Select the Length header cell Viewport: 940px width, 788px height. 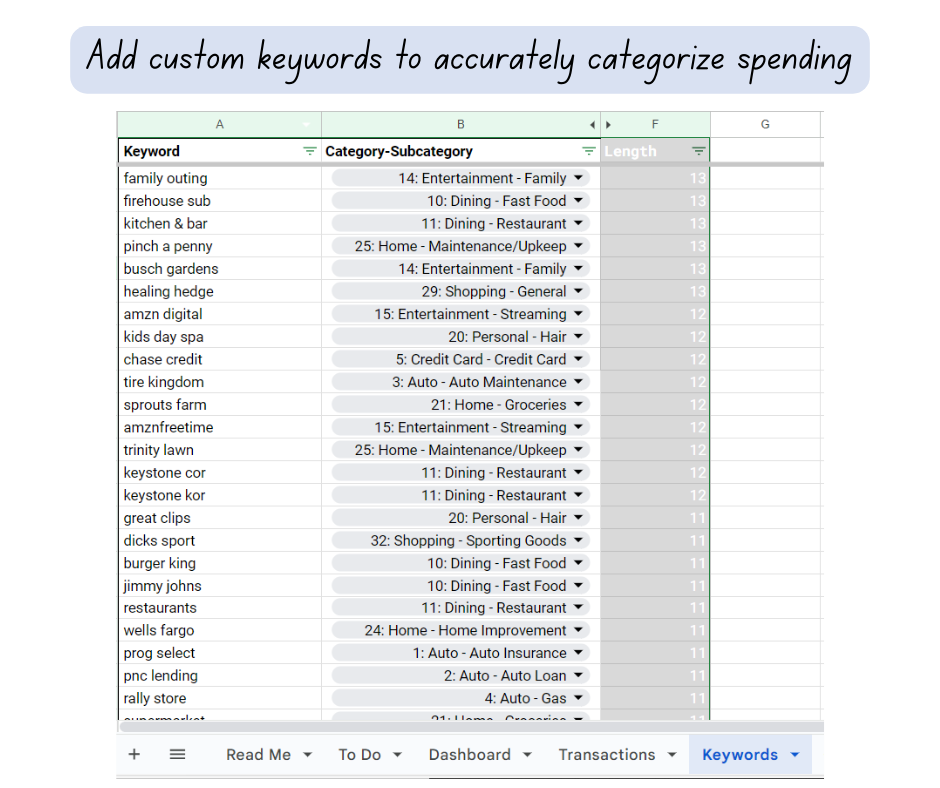(655, 151)
